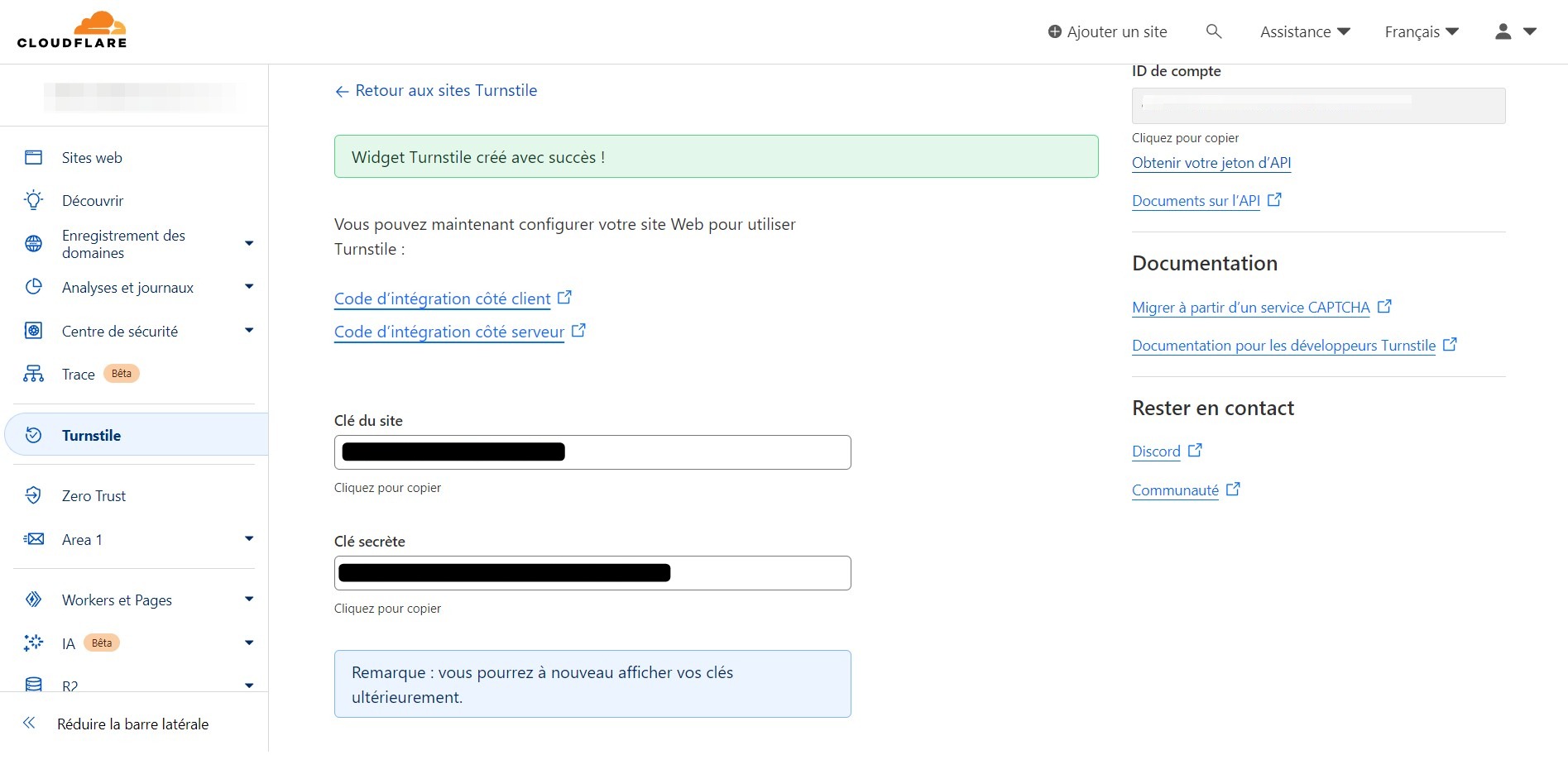1568x774 pixels.
Task: Click the Découvrir lightbulb icon
Action: pos(33,200)
